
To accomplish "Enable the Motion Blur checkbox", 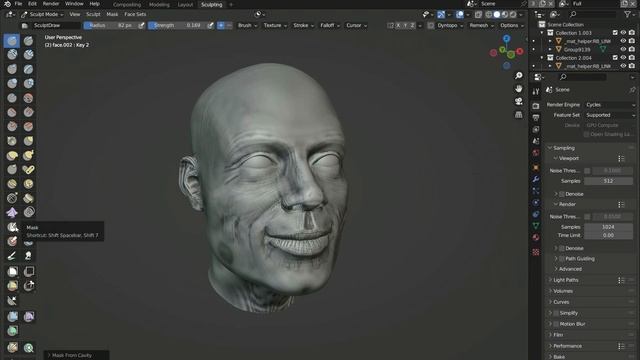I will coord(556,324).
